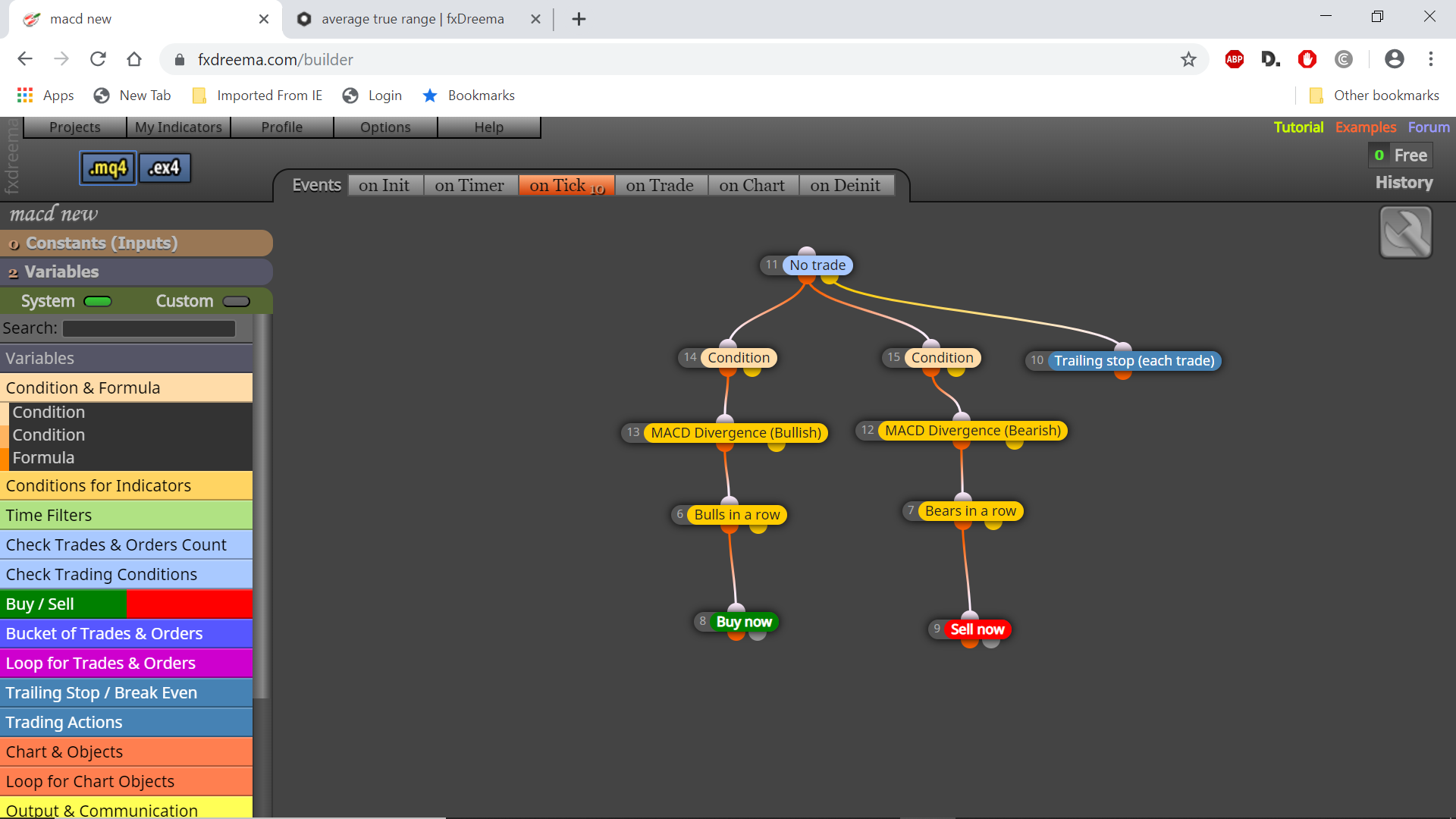Export project as .ex4 file
Viewport: 1456px width, 819px height.
pos(165,168)
